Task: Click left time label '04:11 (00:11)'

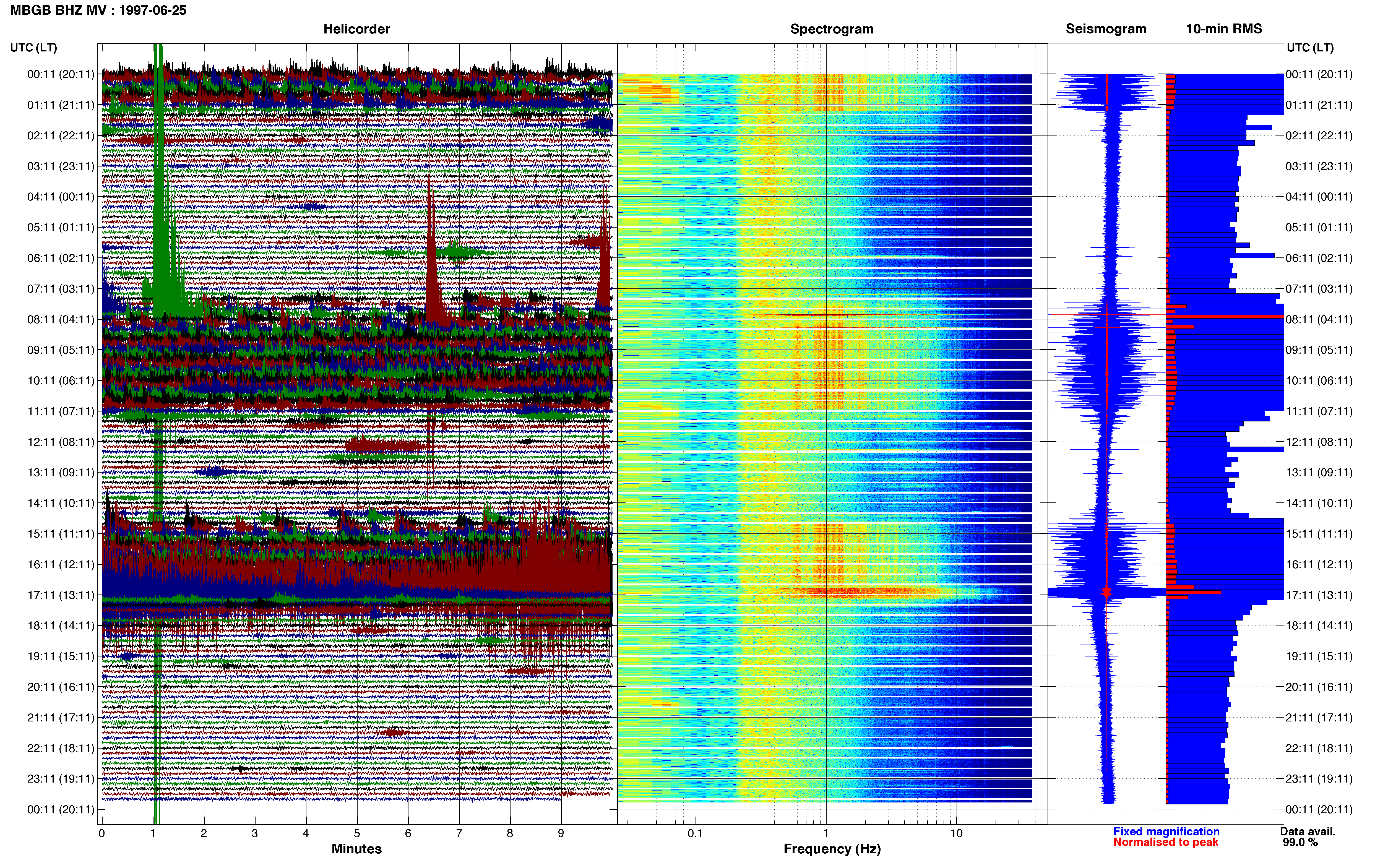Action: pos(60,197)
